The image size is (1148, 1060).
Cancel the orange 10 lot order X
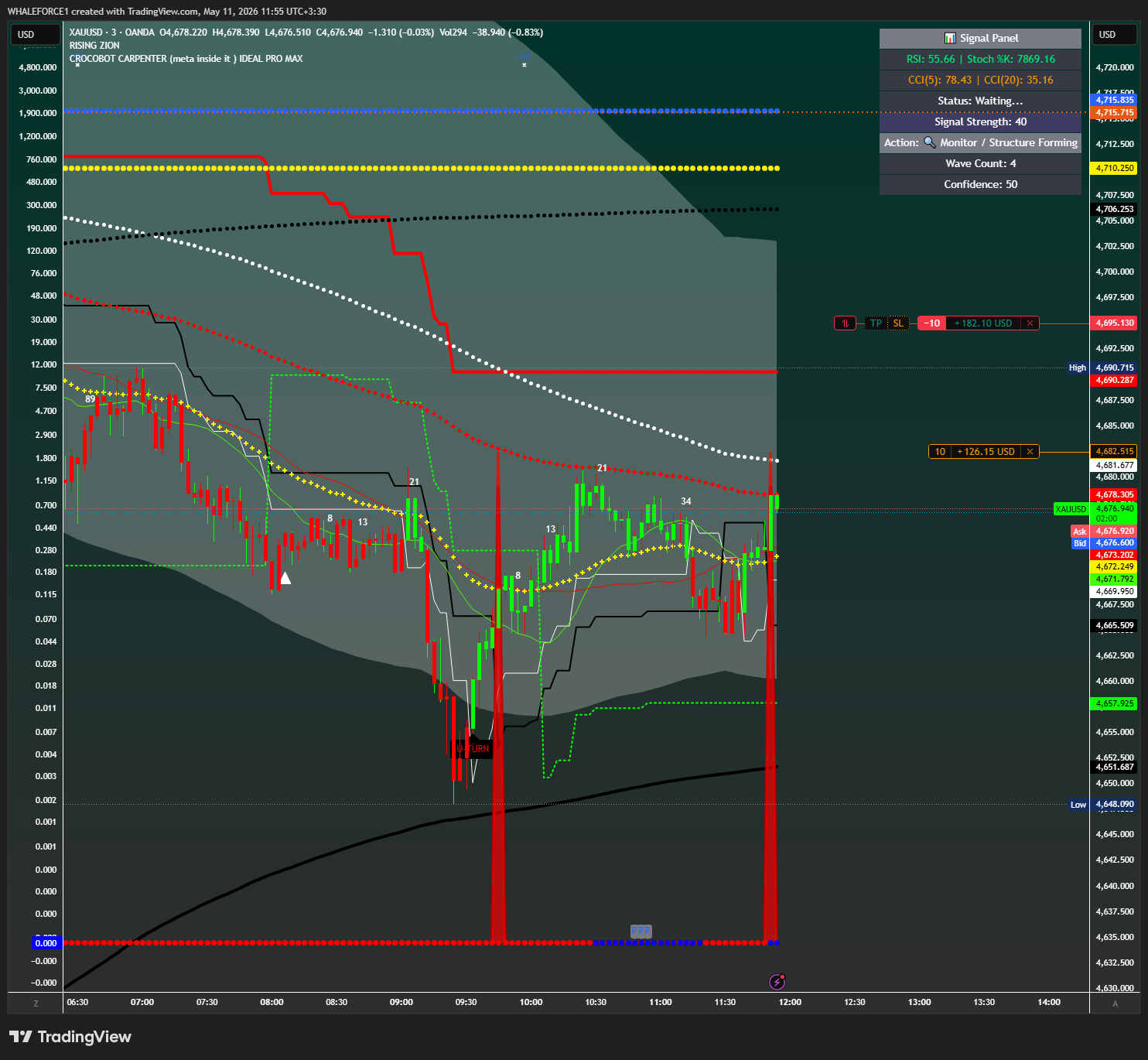coord(1030,452)
